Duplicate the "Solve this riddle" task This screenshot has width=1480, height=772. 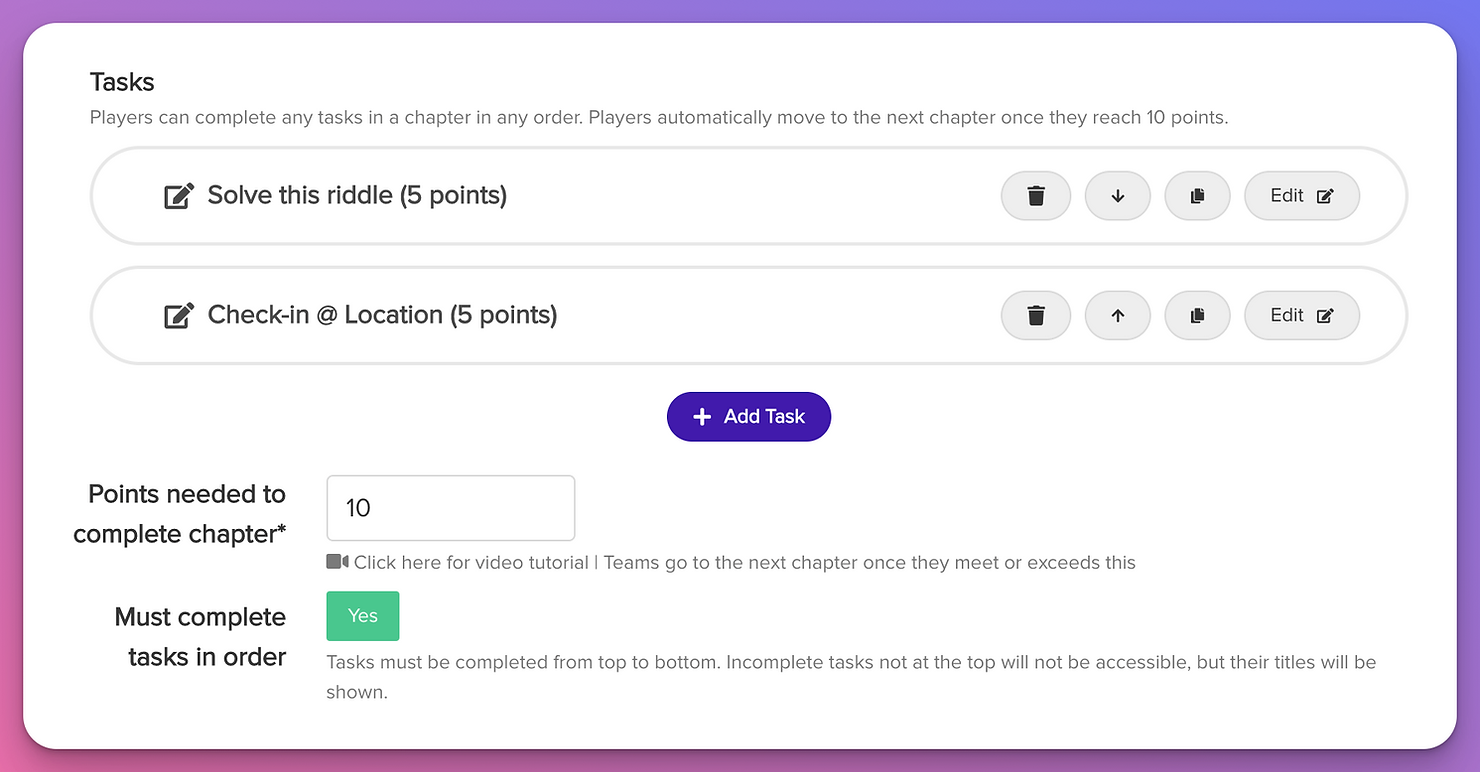pyautogui.click(x=1197, y=195)
